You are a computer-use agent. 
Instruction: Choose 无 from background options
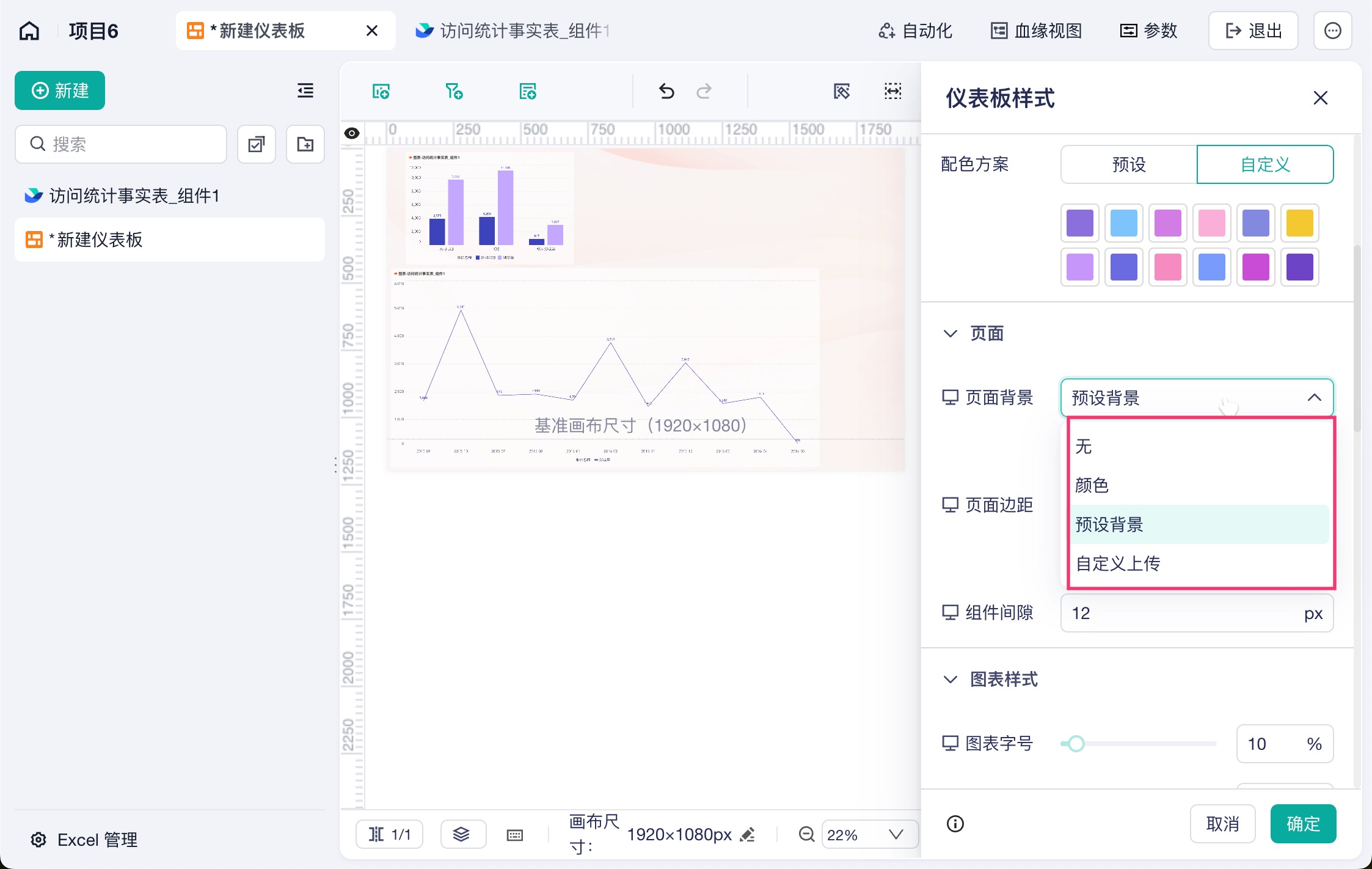pos(1199,446)
